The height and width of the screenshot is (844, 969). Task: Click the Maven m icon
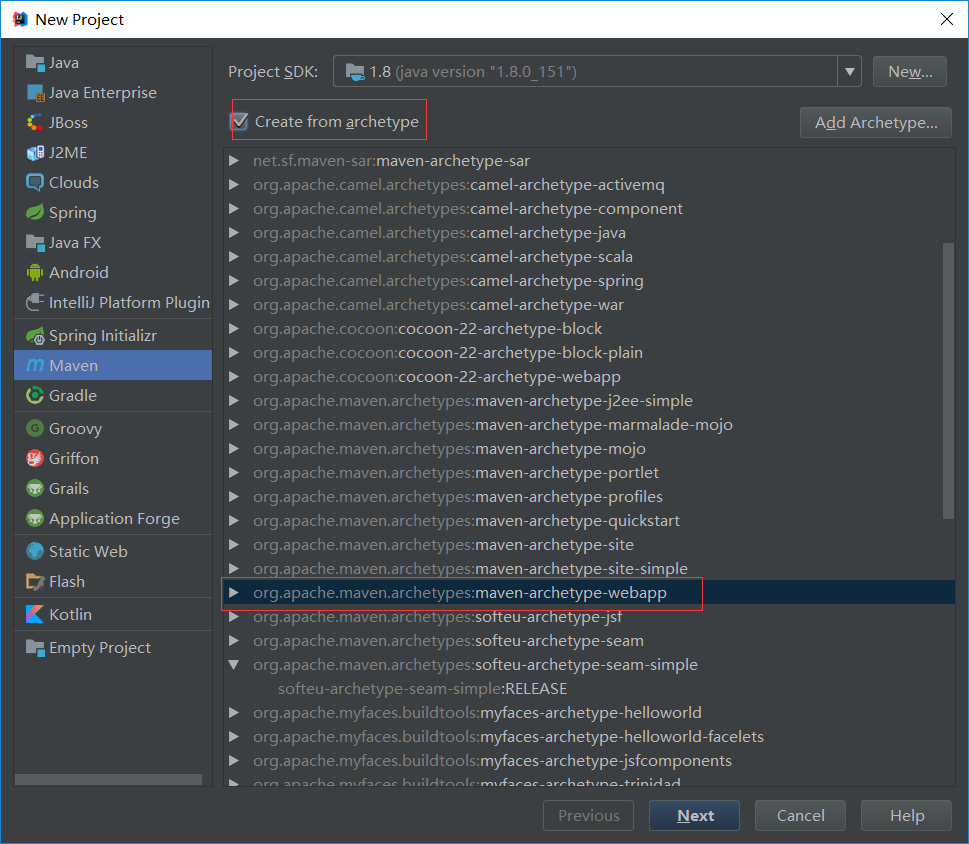click(x=35, y=366)
